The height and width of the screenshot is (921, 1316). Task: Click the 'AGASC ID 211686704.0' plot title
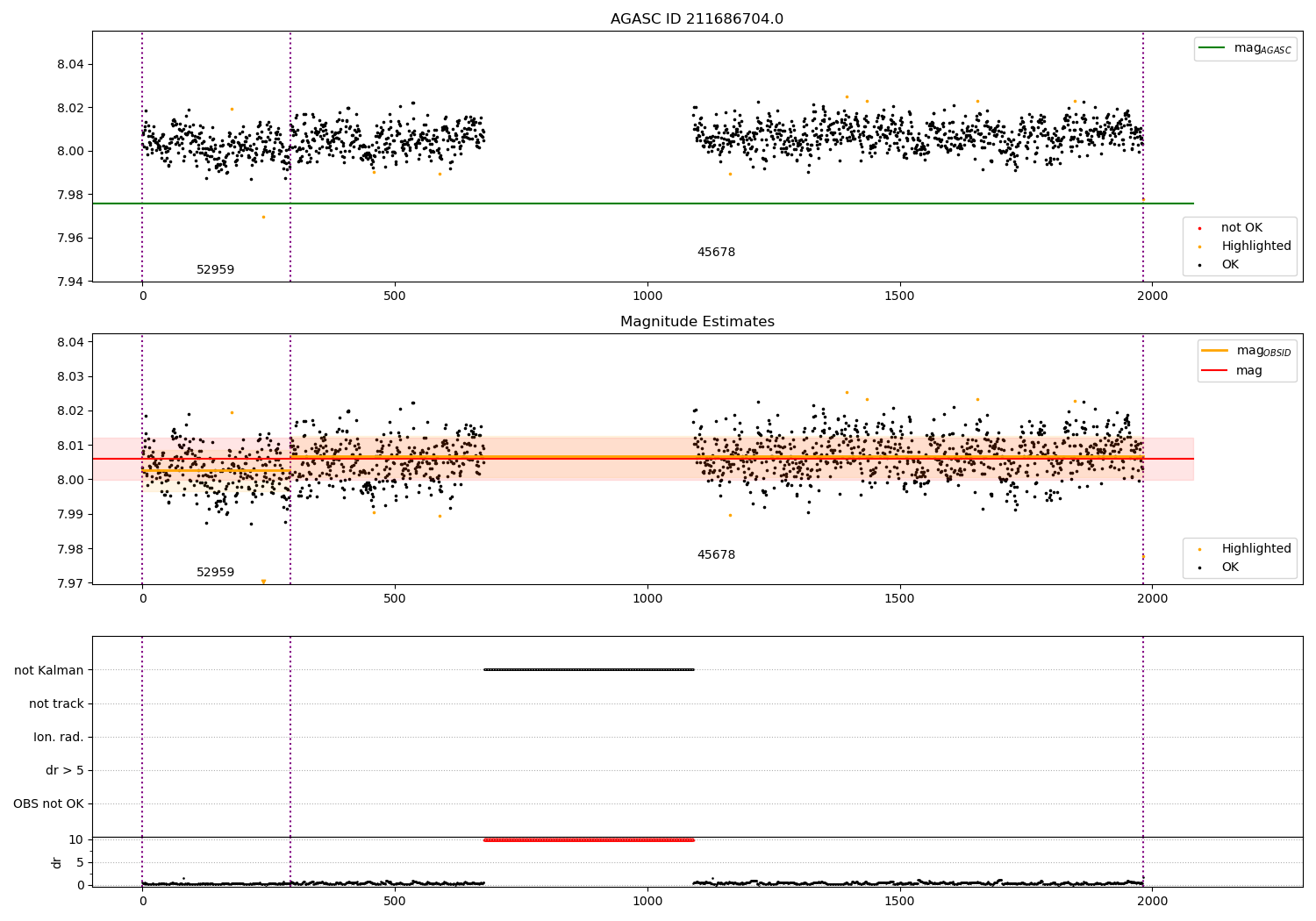click(x=697, y=19)
